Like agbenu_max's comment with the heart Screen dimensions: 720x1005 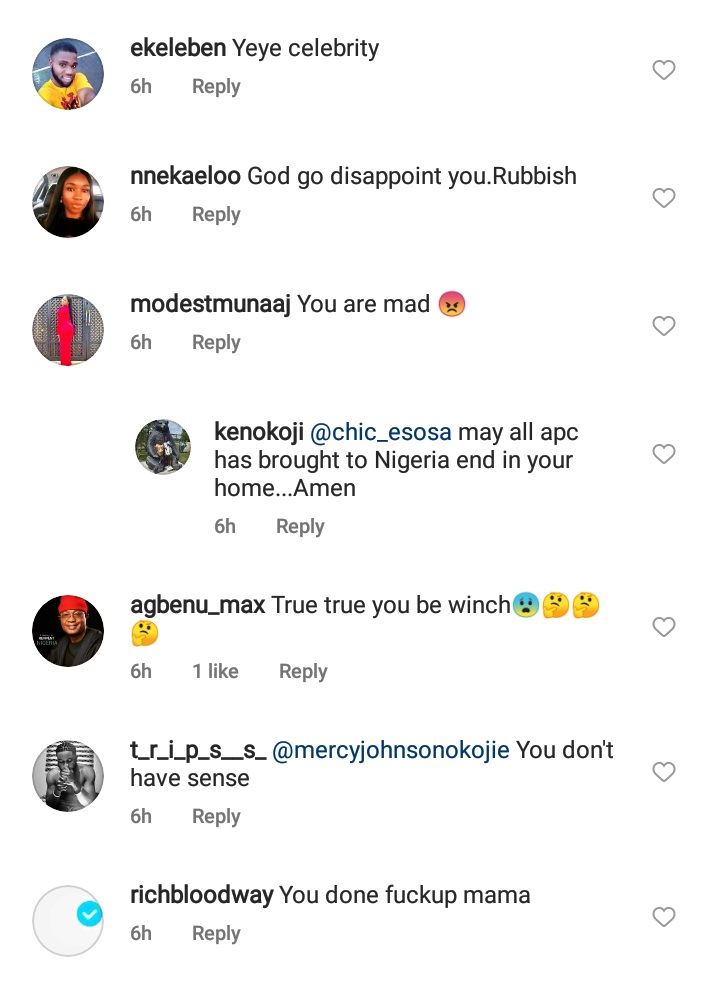[663, 627]
